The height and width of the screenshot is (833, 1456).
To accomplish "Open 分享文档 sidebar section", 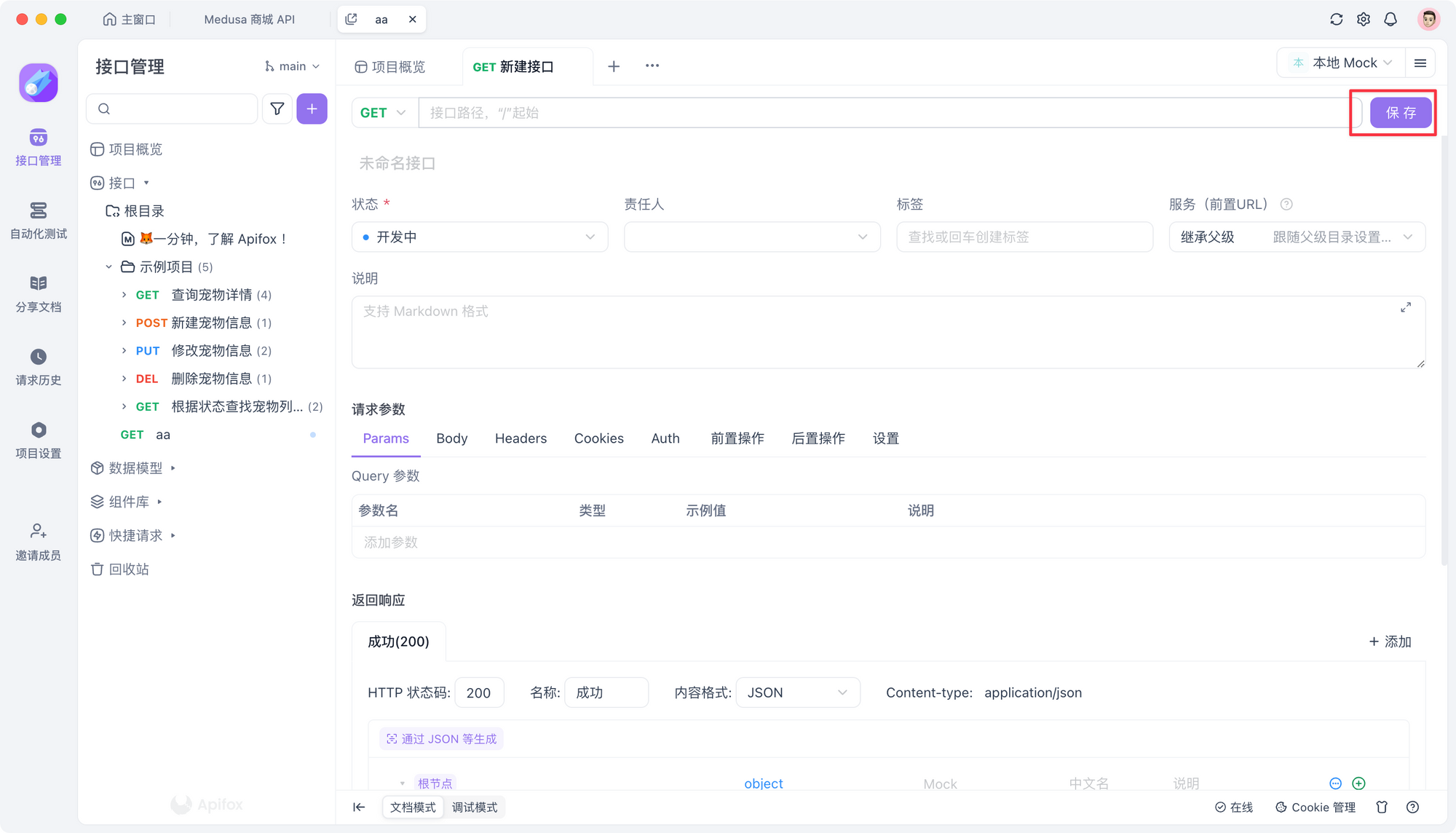I will 39,294.
